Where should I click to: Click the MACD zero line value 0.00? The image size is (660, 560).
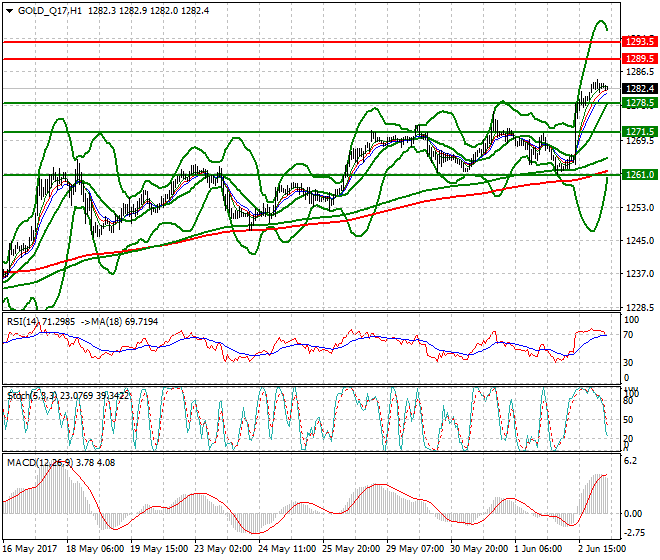pos(633,514)
